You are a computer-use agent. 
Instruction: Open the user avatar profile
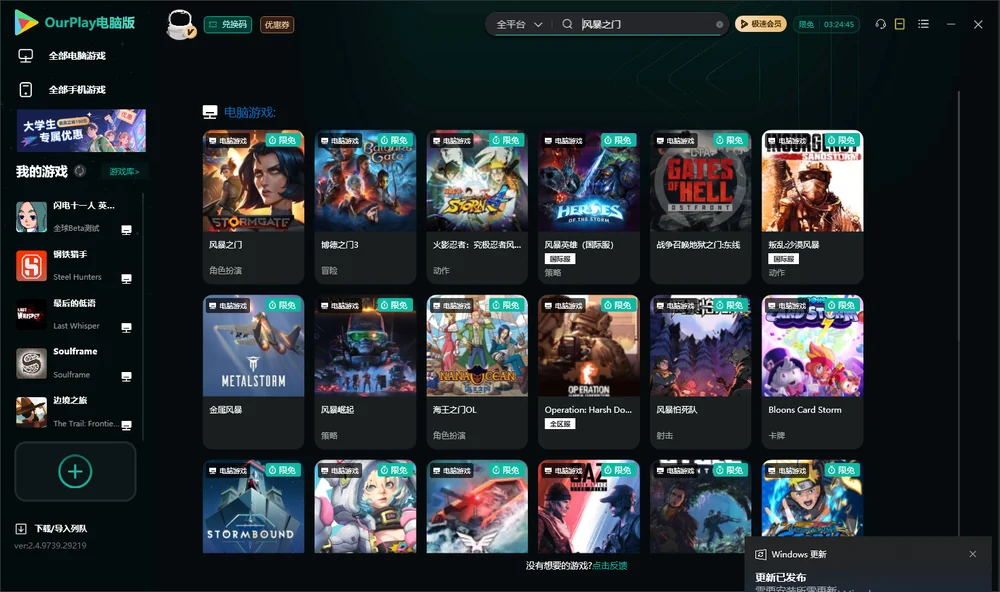pyautogui.click(x=180, y=24)
